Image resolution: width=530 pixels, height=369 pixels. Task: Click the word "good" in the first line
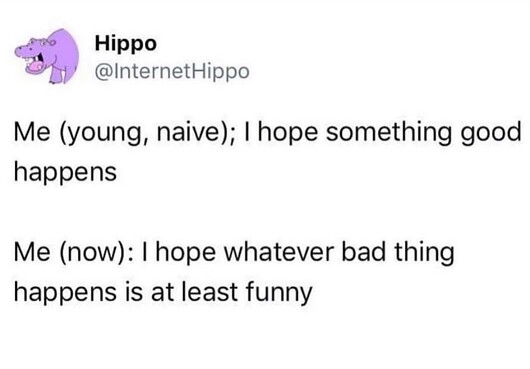pos(491,133)
